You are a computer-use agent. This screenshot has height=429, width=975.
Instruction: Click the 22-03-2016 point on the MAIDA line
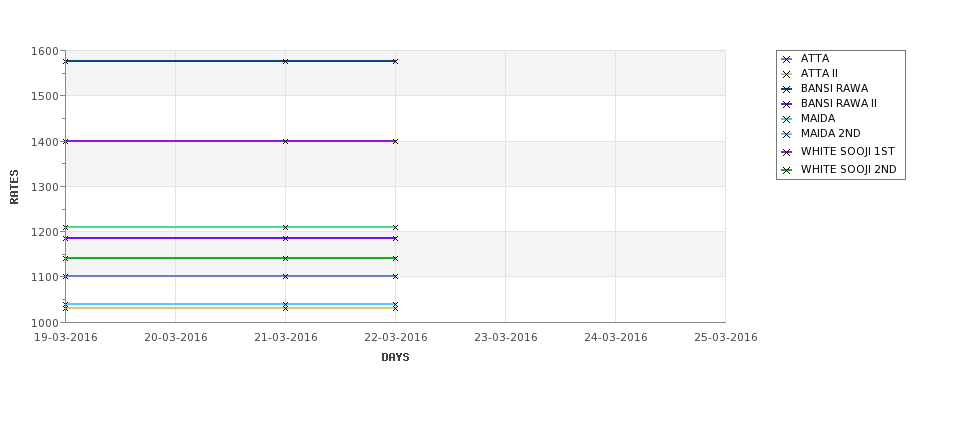tap(395, 228)
